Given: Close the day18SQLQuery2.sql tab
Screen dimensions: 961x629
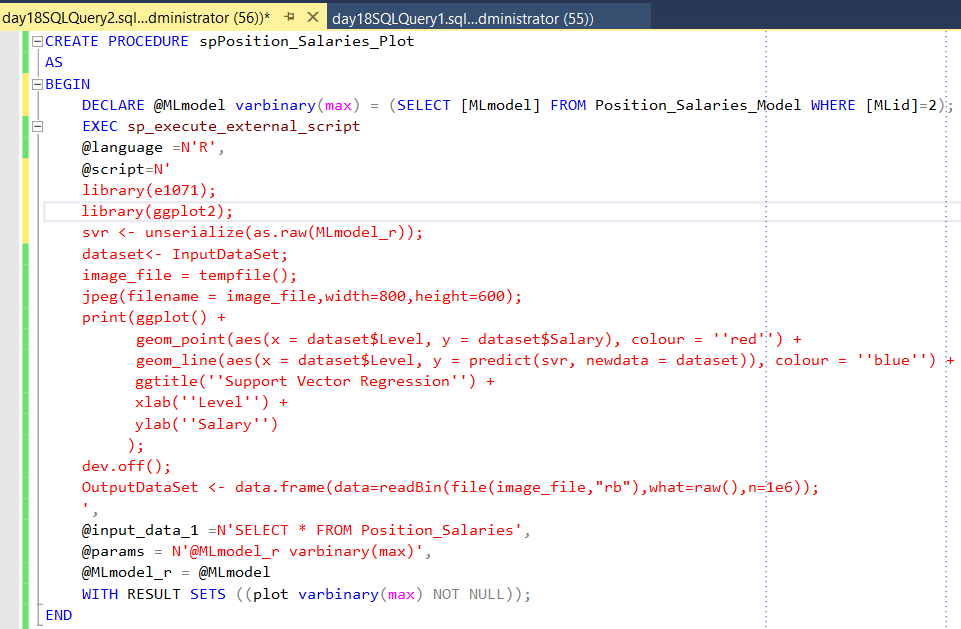Looking at the screenshot, I should 313,17.
